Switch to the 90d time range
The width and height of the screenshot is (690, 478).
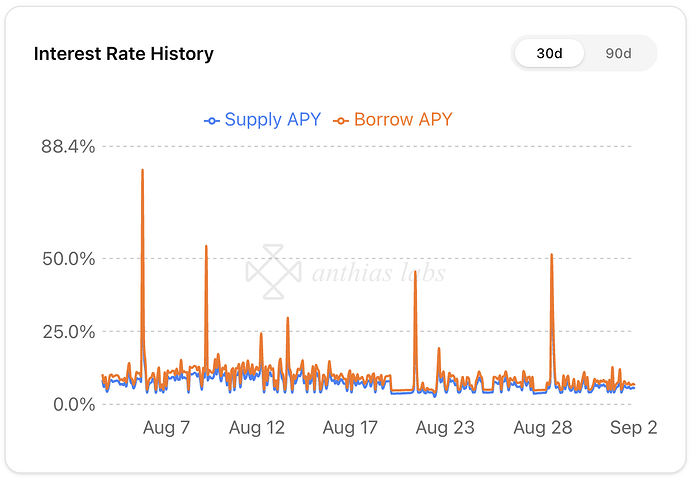tap(618, 53)
